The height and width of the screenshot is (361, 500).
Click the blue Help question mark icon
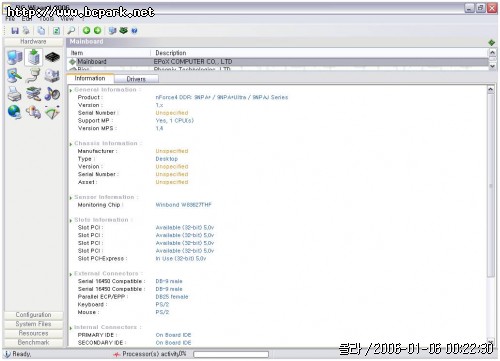click(134, 31)
